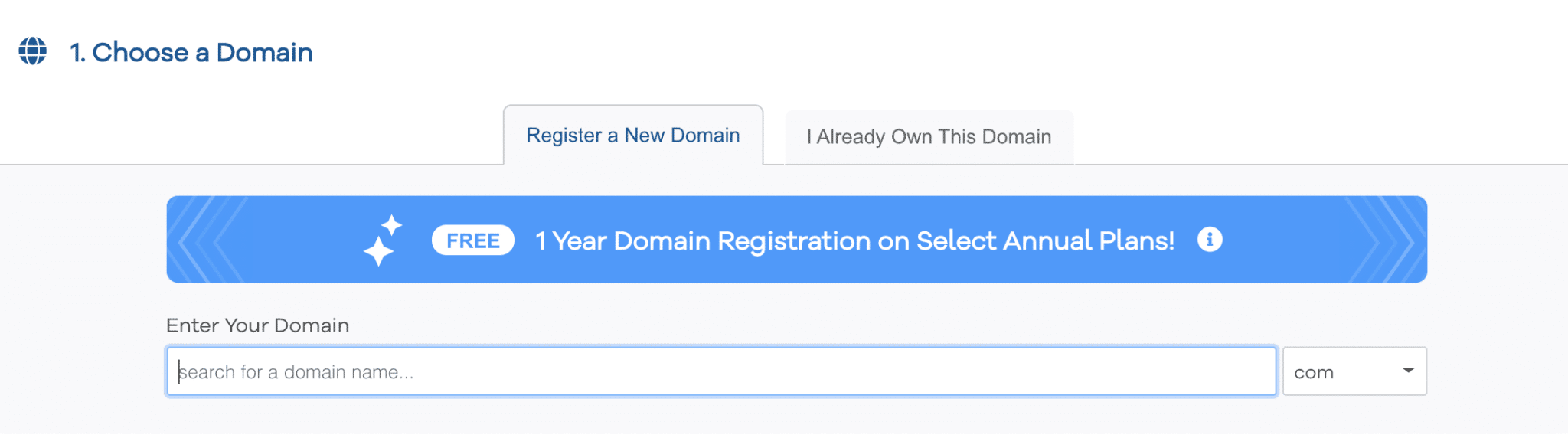The image size is (1568, 435).
Task: Switch to the Register a New Domain tab
Action: (633, 136)
